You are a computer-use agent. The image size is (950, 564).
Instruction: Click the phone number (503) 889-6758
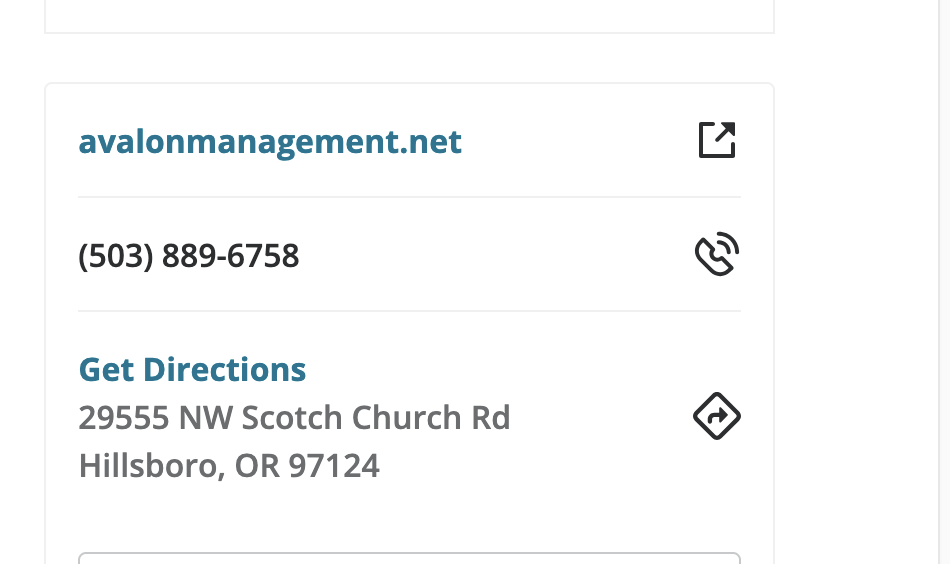pyautogui.click(x=189, y=256)
